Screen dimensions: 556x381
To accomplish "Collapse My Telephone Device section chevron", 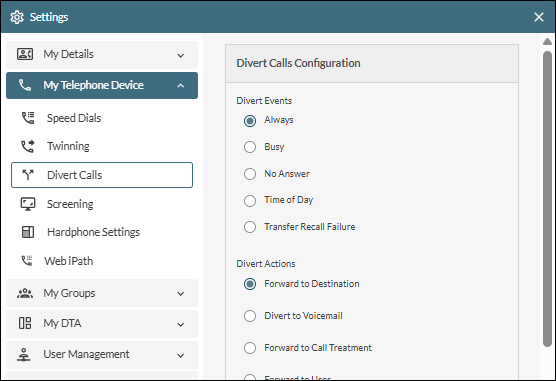I will (181, 85).
